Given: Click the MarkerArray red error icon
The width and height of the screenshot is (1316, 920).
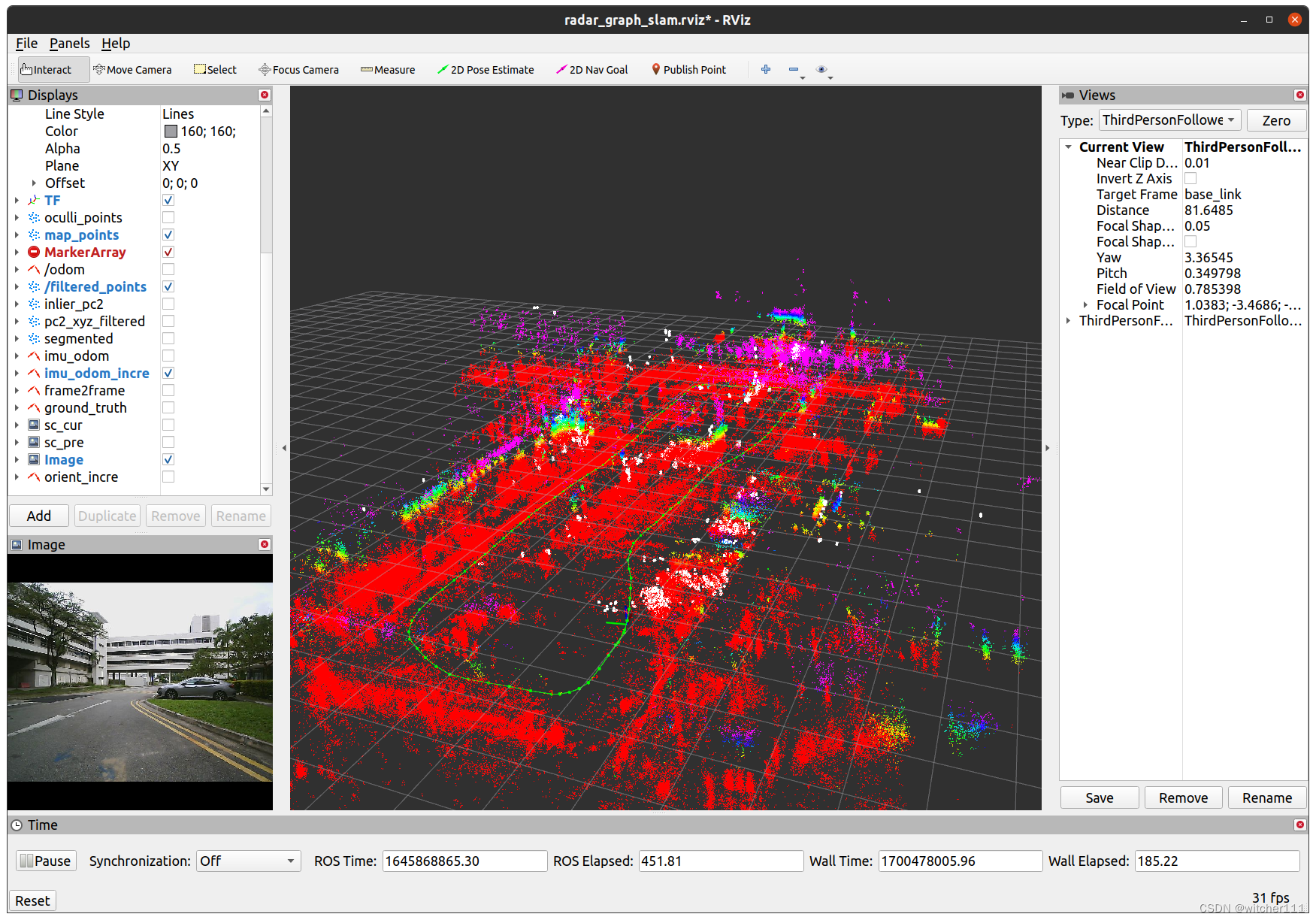Looking at the screenshot, I should pyautogui.click(x=34, y=252).
